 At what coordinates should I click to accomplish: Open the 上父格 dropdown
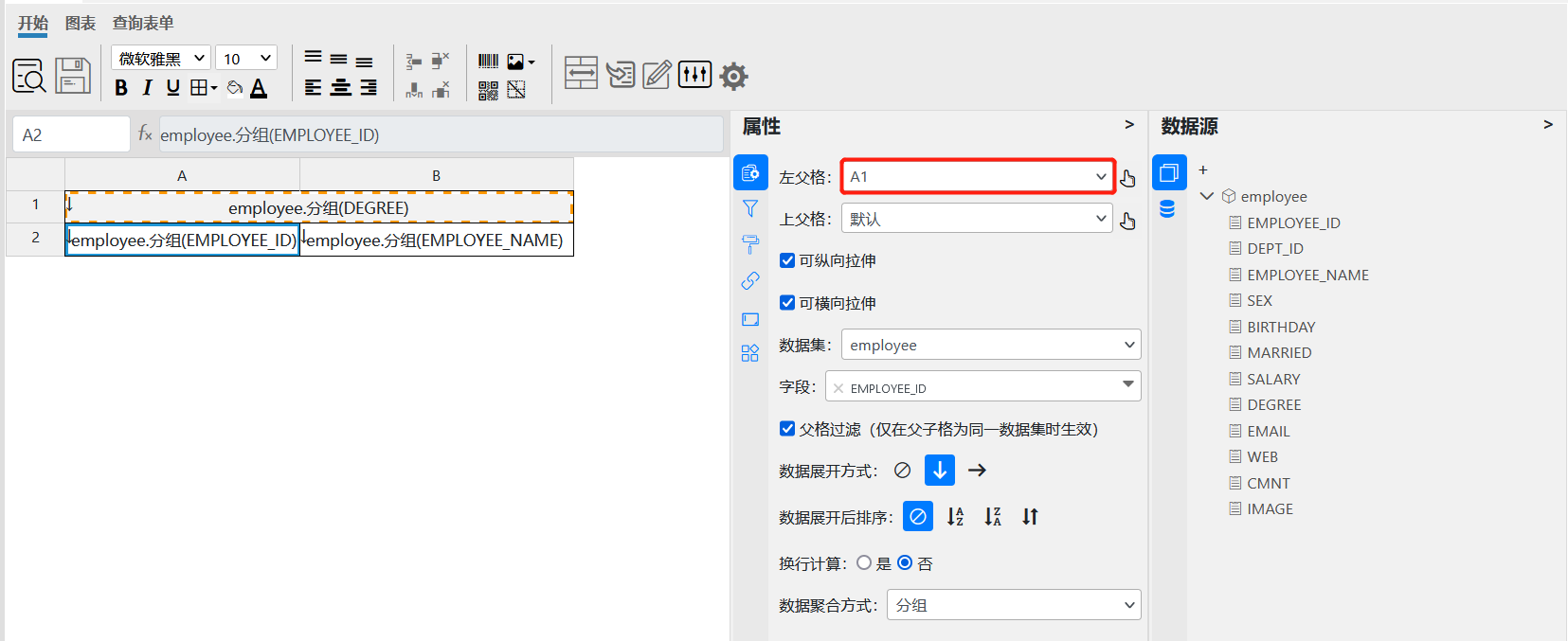[978, 219]
